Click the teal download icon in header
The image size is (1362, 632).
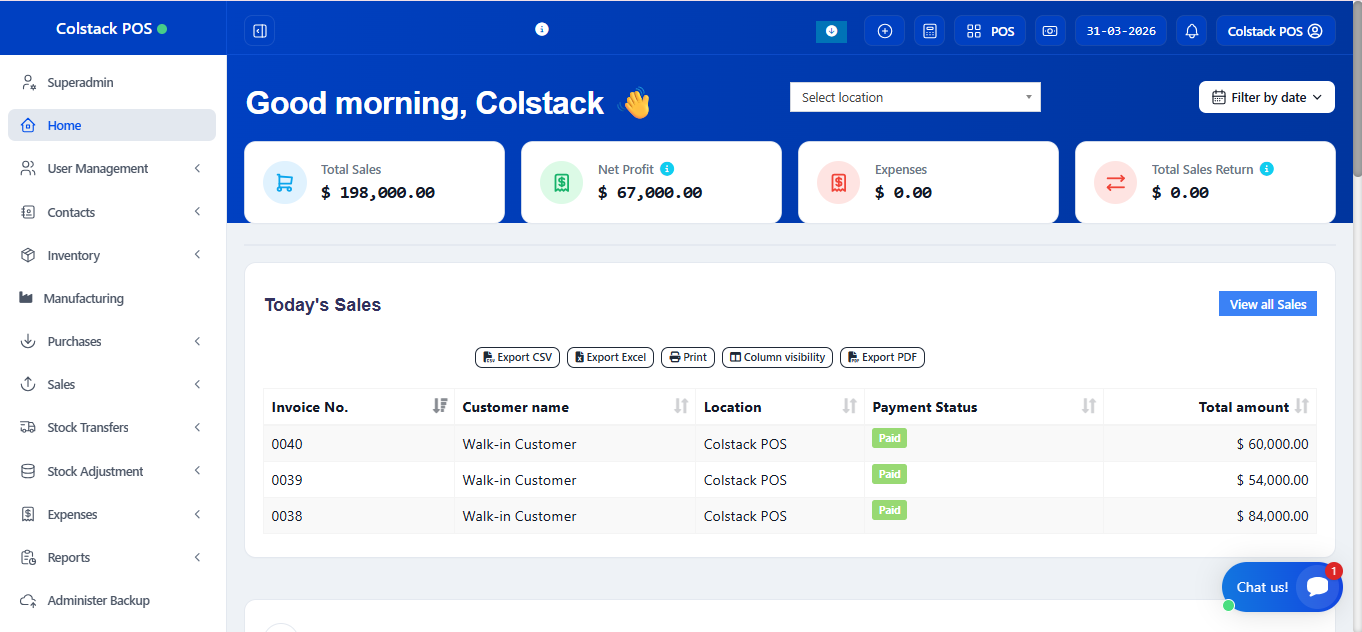point(831,31)
